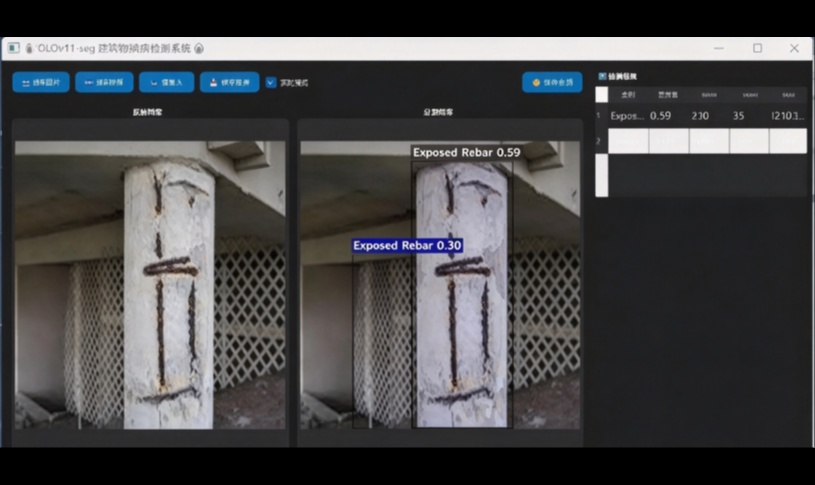Click the 'Exposed Rebar 0.30' detection label
This screenshot has height=485, width=815.
407,245
